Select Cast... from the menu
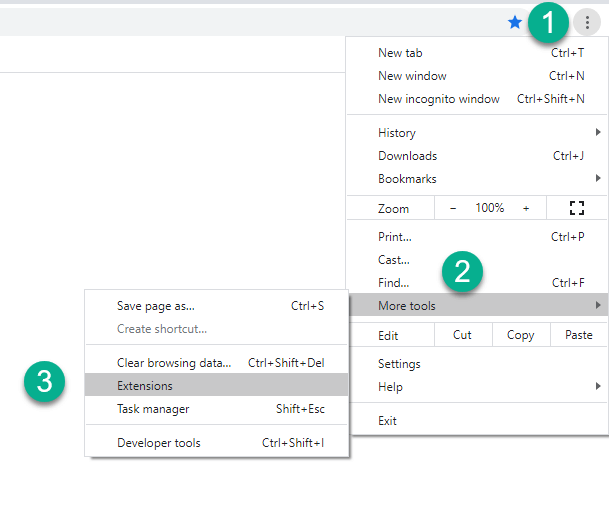 [x=478, y=259]
